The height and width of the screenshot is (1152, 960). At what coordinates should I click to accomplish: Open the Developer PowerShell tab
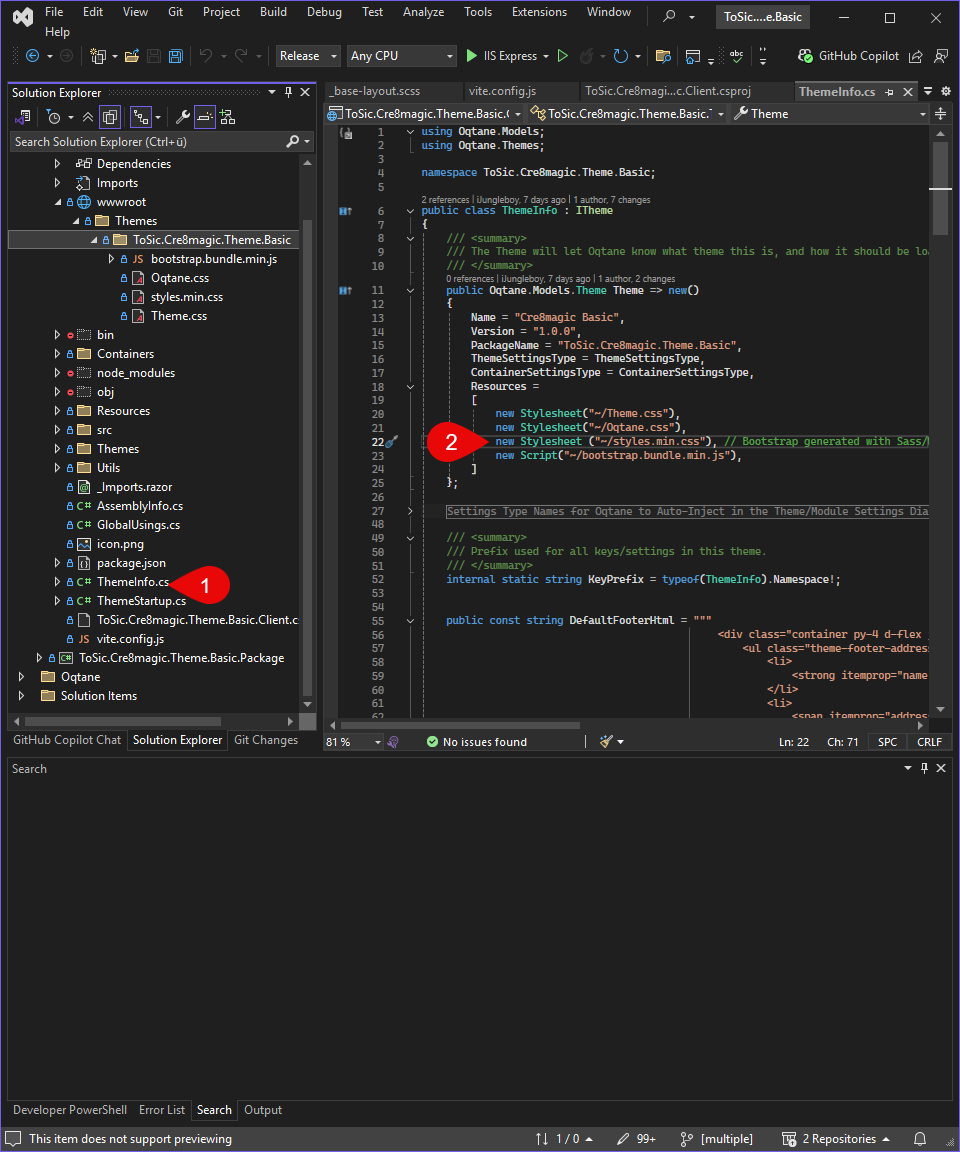pos(70,1109)
